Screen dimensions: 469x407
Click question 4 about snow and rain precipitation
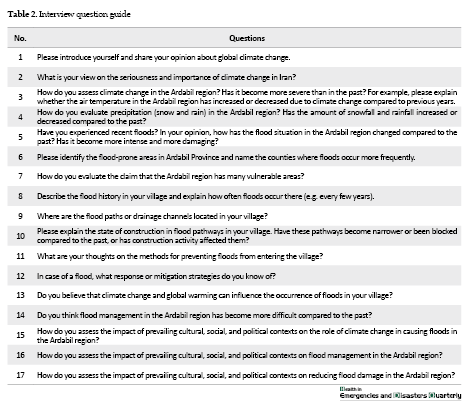point(247,117)
